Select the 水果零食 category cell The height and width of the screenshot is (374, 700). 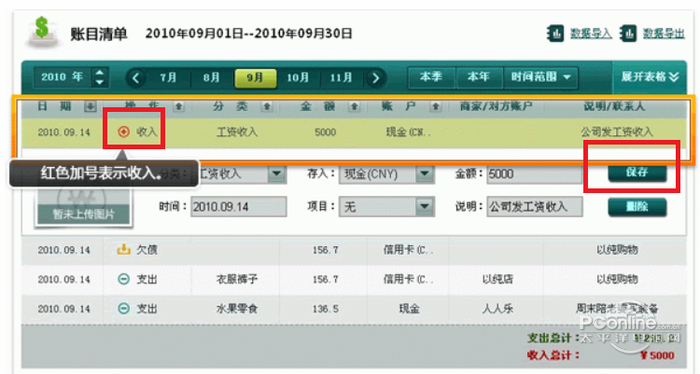237,309
